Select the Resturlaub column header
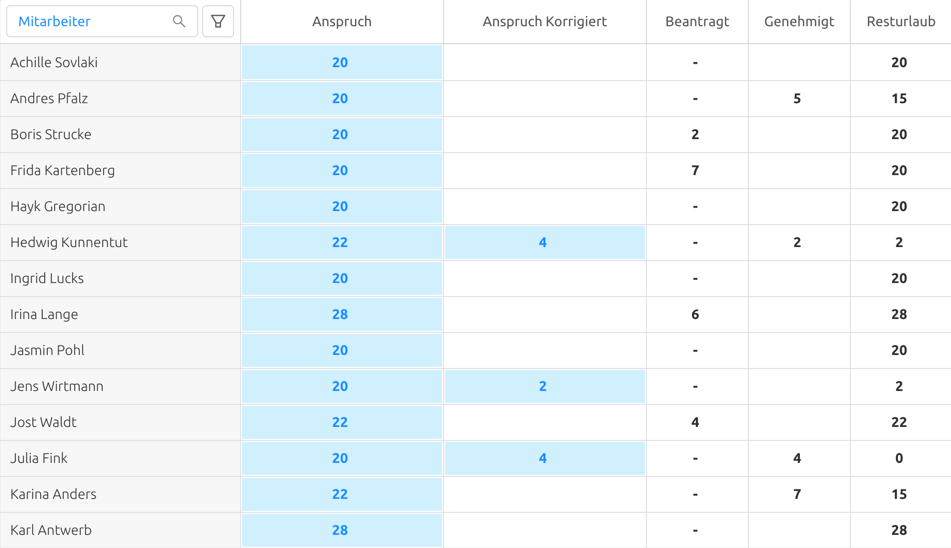Image resolution: width=951 pixels, height=548 pixels. pyautogui.click(x=901, y=21)
